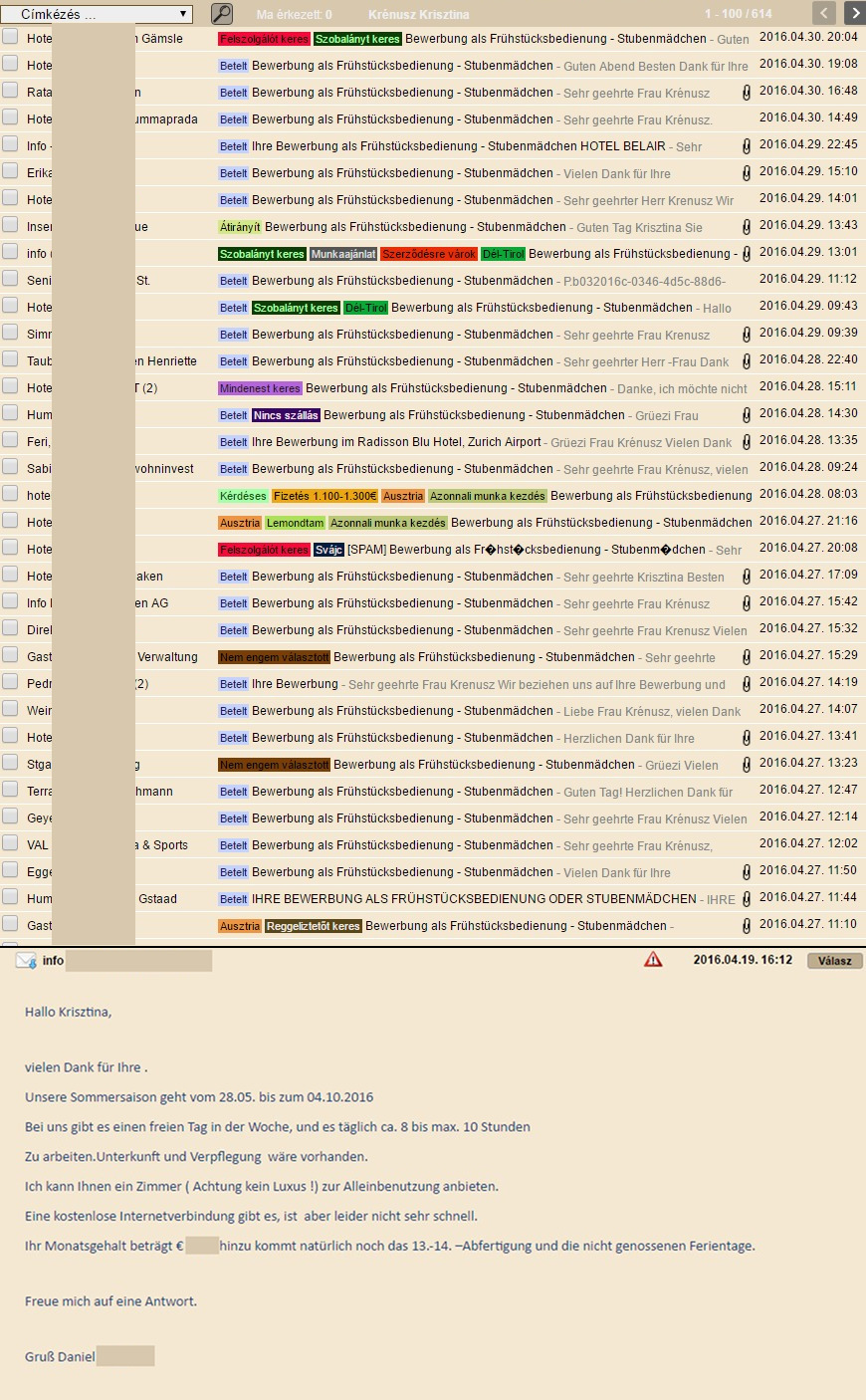Click paperclip on the 2016.04.27. 13:41 email

(x=747, y=738)
